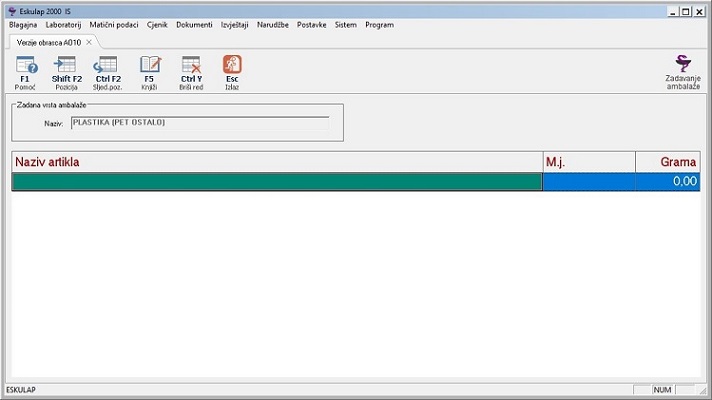Image resolution: width=712 pixels, height=400 pixels.
Task: Close the Verzije obrasca A010 tab
Action: [89, 42]
